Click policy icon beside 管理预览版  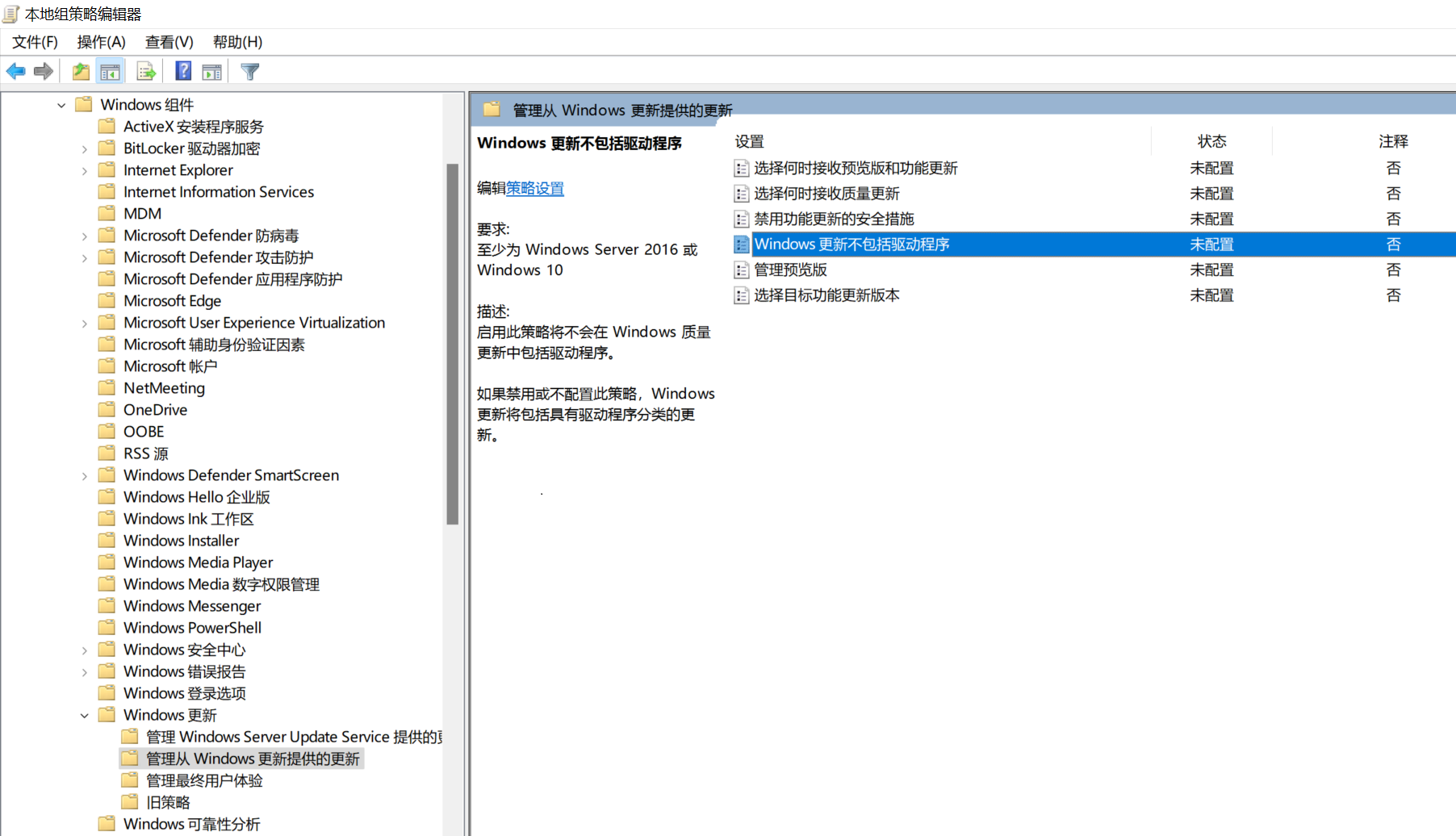(x=741, y=270)
